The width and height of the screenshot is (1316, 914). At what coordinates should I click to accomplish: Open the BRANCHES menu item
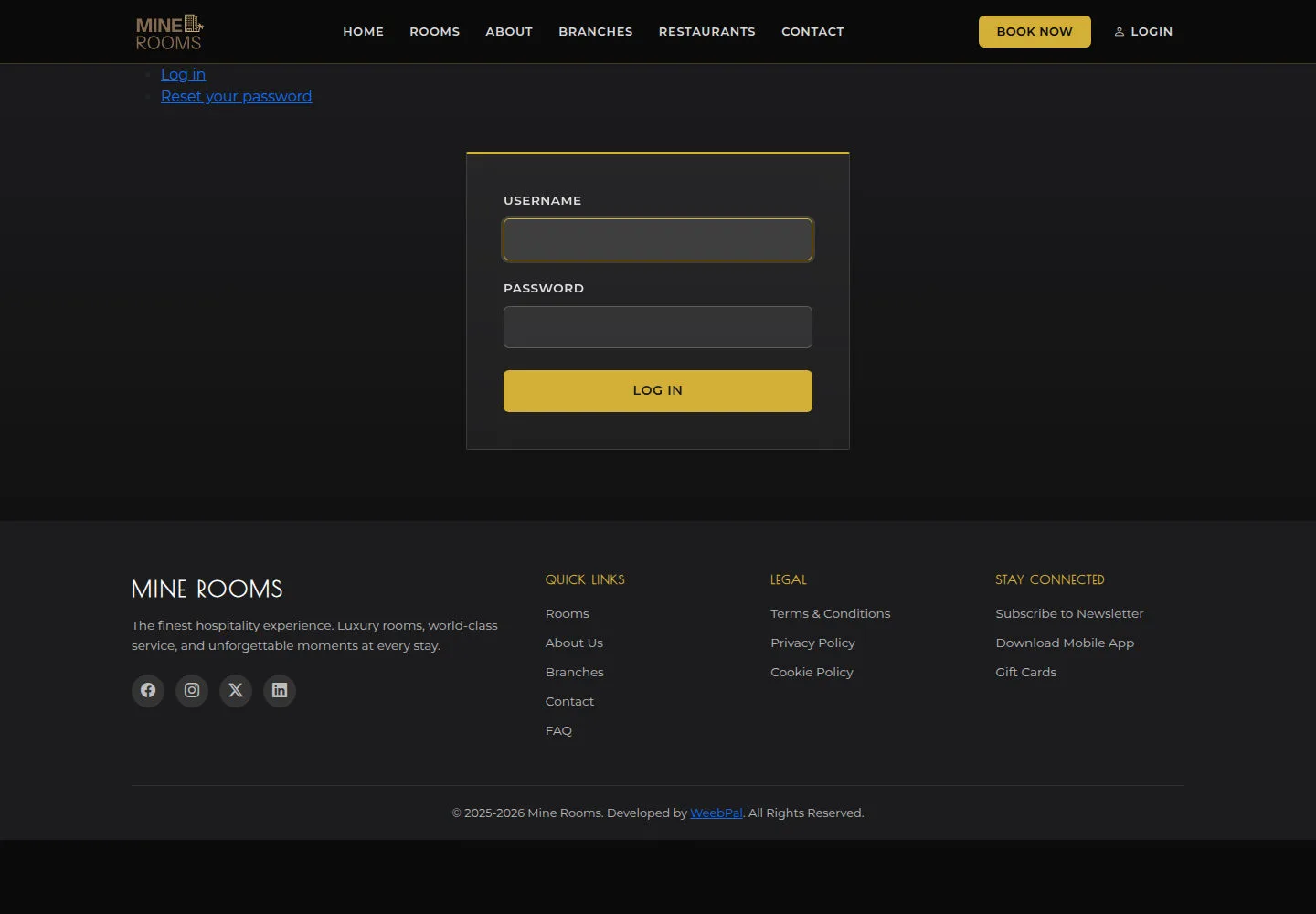click(x=596, y=31)
